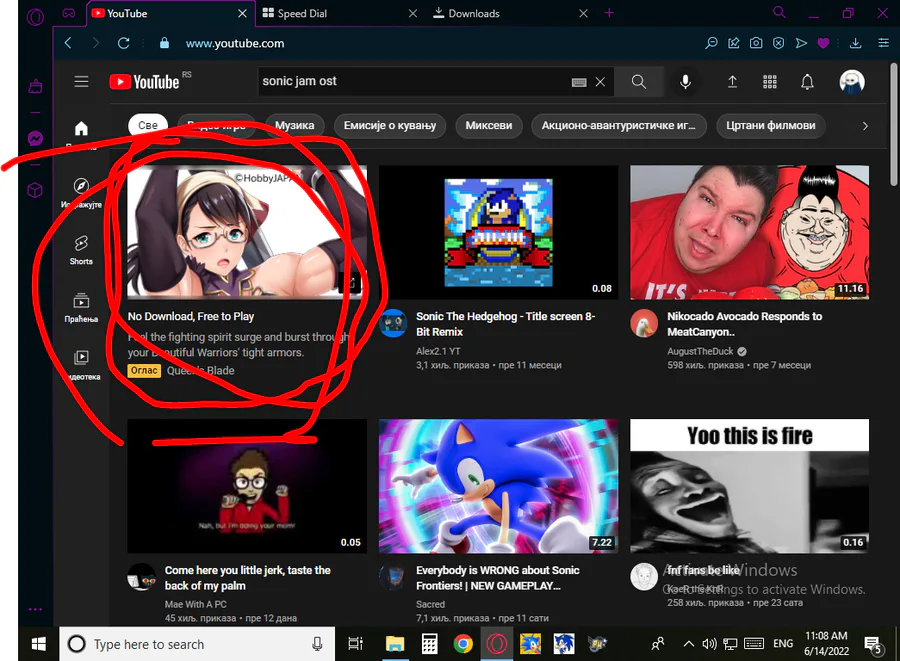
Task: Visit the AugustTheDuck channel link
Action: [700, 351]
